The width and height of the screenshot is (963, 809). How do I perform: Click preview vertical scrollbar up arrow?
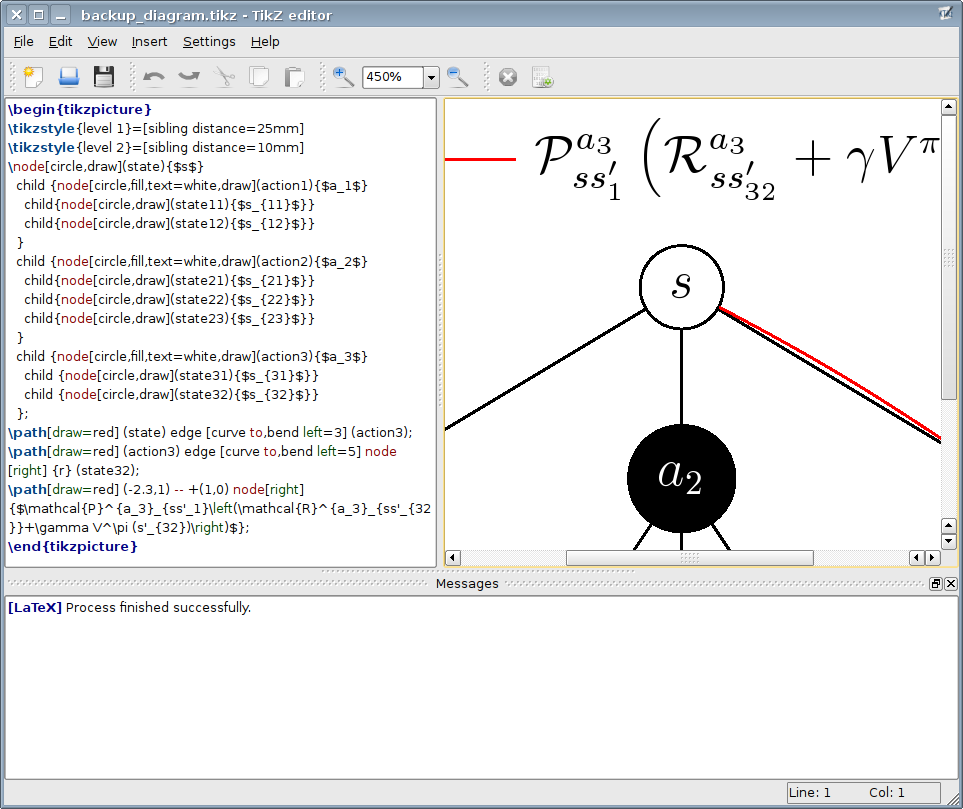coord(949,106)
